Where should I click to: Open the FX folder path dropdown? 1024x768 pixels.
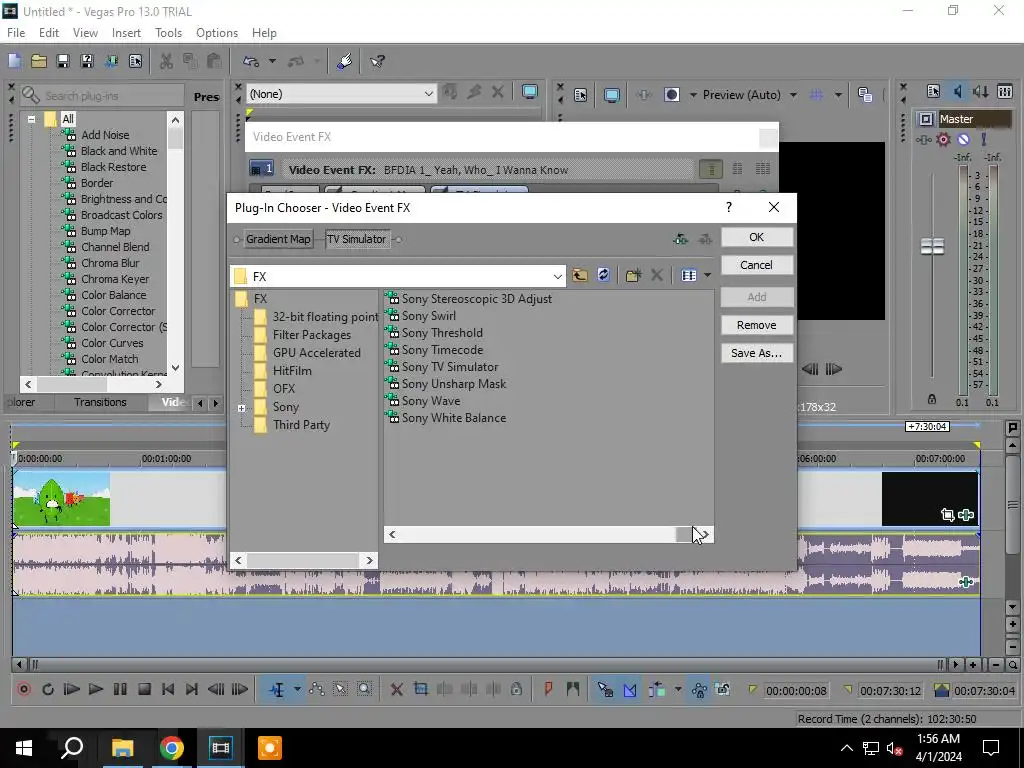(x=557, y=277)
